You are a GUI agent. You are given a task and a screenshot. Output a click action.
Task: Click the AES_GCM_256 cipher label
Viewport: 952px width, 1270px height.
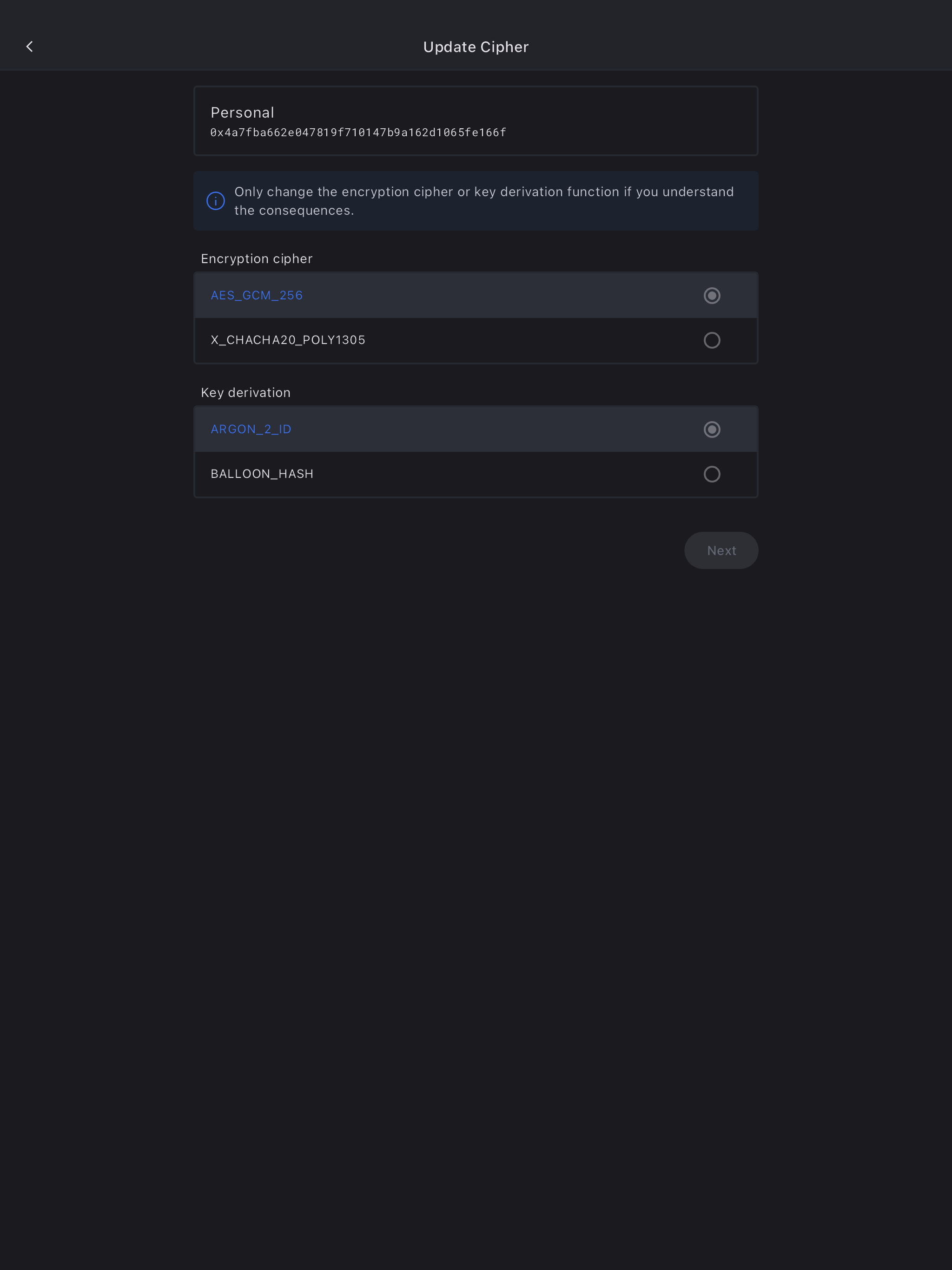257,296
